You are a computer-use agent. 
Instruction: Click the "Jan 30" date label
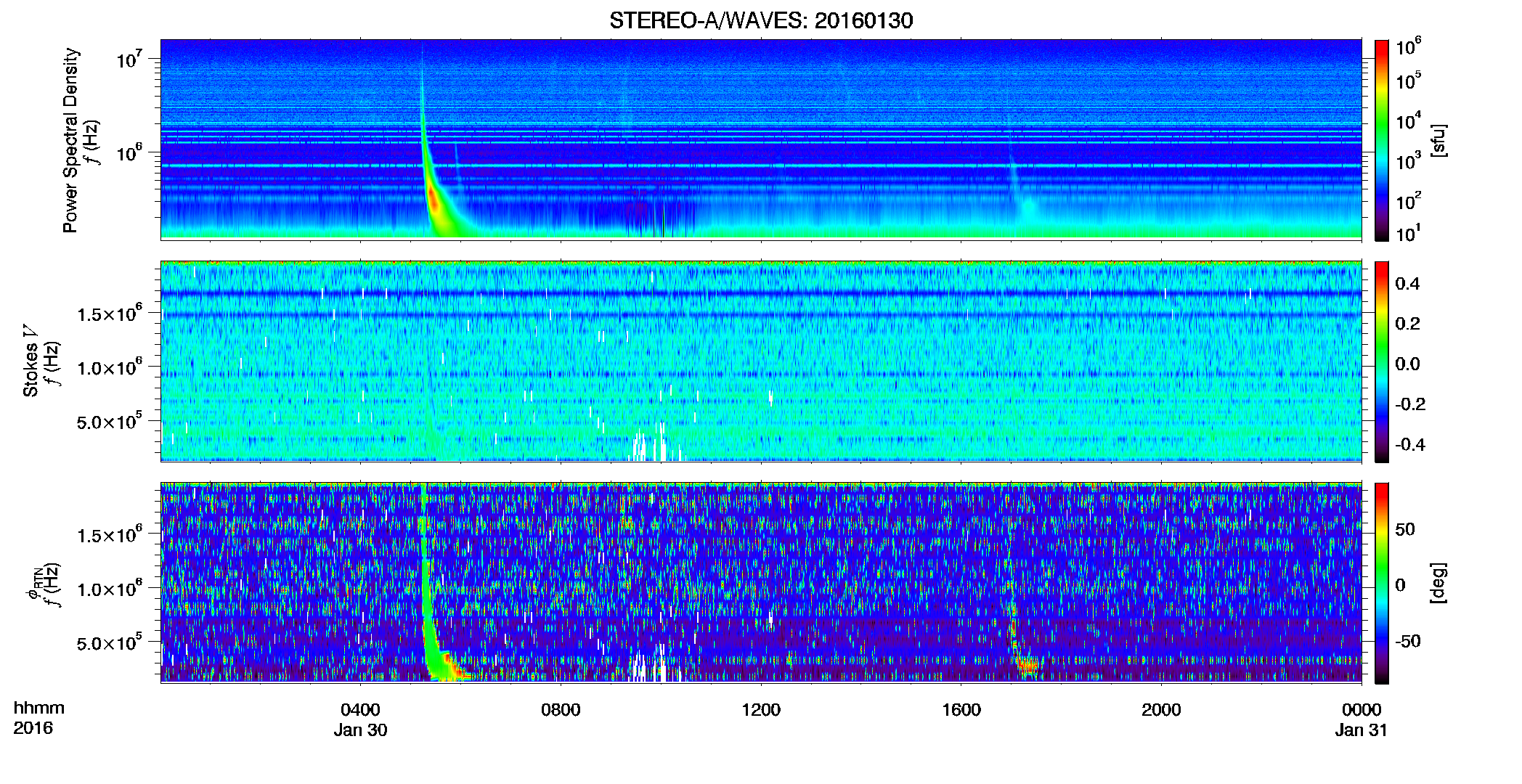361,730
